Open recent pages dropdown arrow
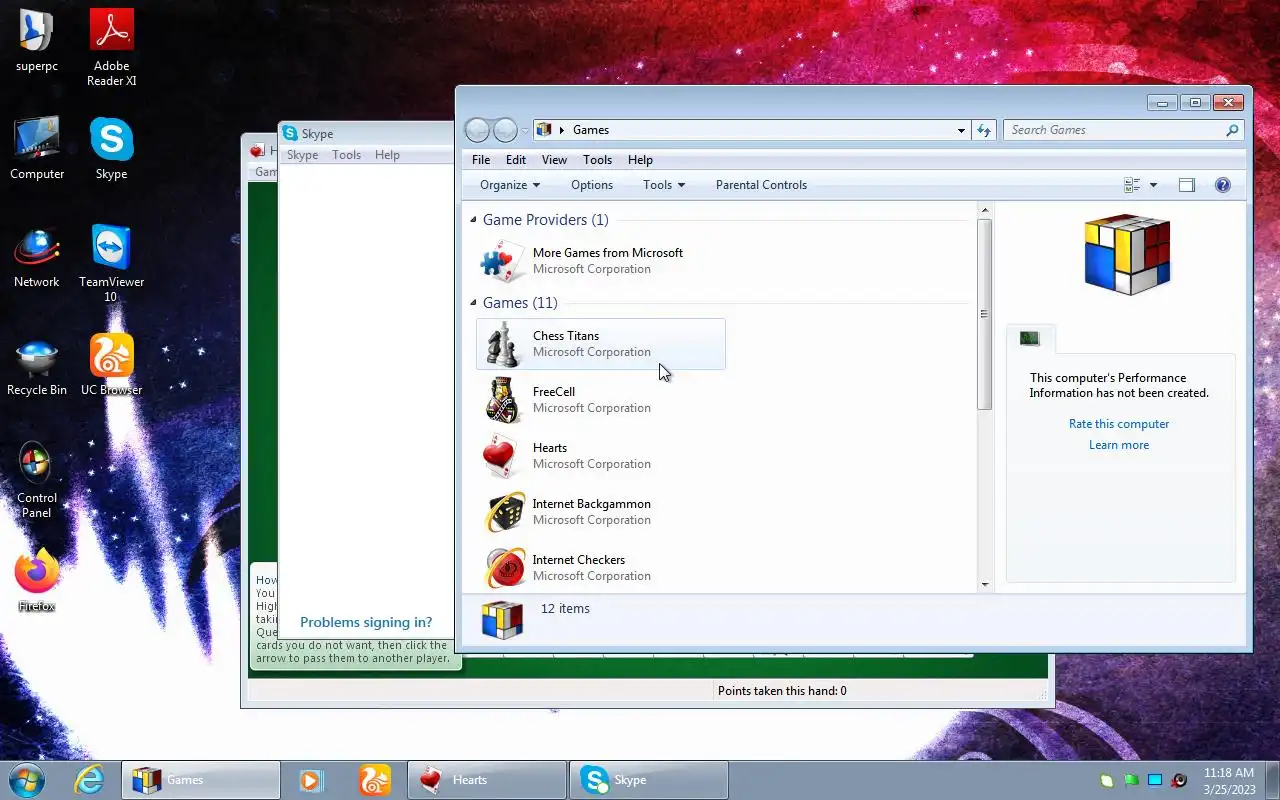Screen dimensions: 1280x800 point(525,130)
